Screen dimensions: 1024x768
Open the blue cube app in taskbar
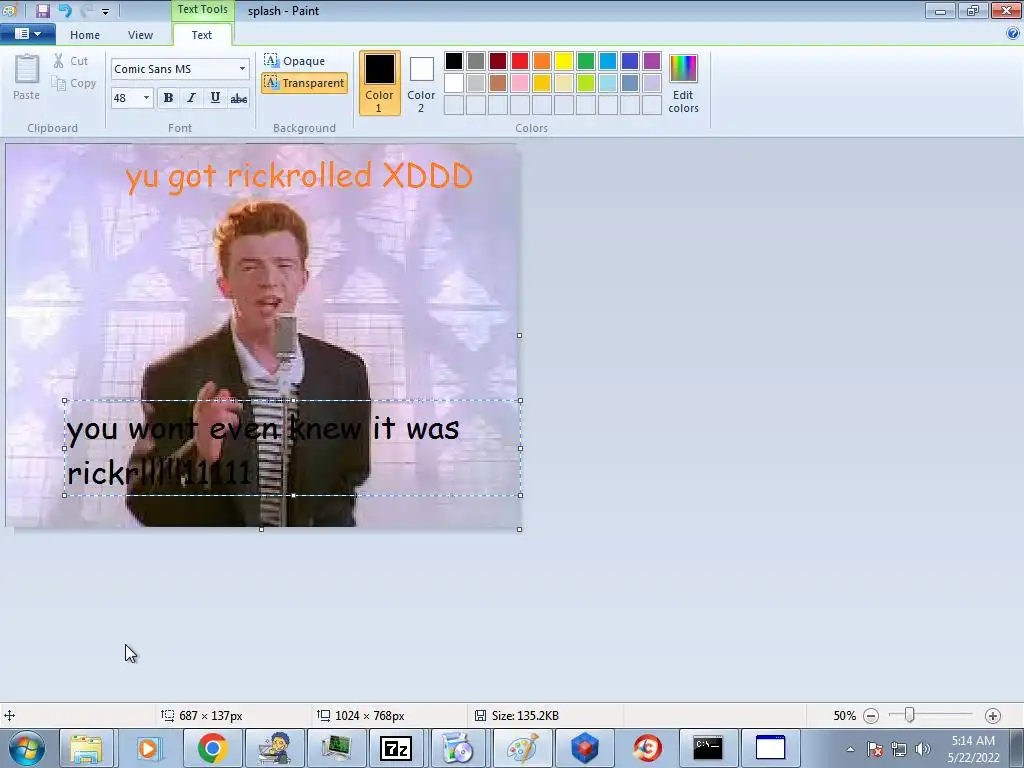click(584, 748)
